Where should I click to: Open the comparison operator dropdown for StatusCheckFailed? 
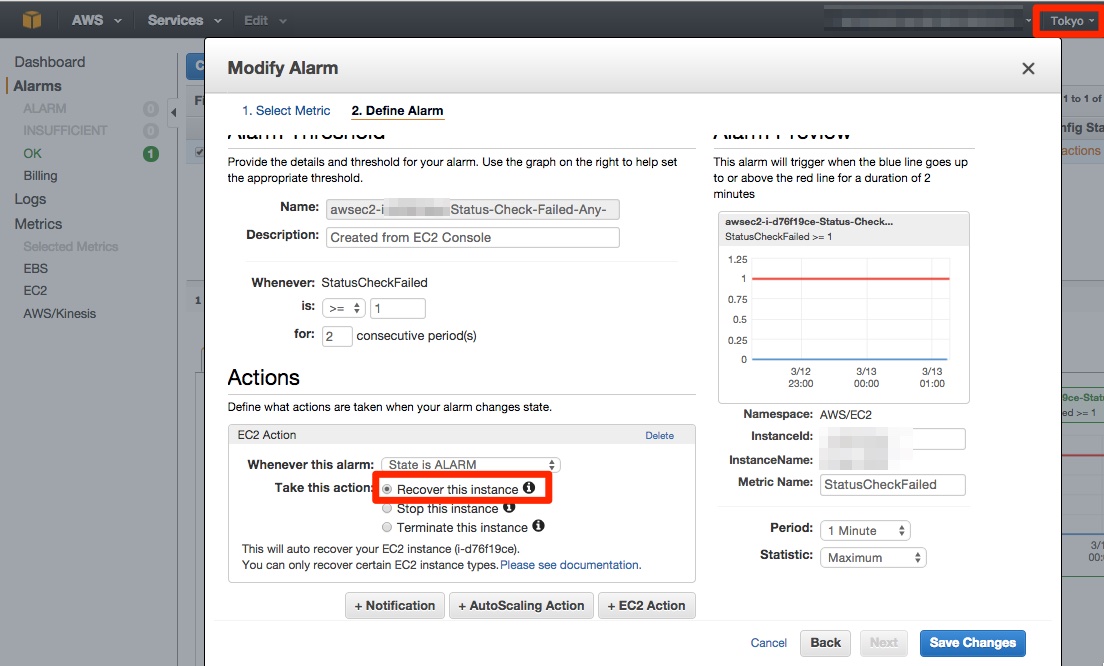[343, 306]
